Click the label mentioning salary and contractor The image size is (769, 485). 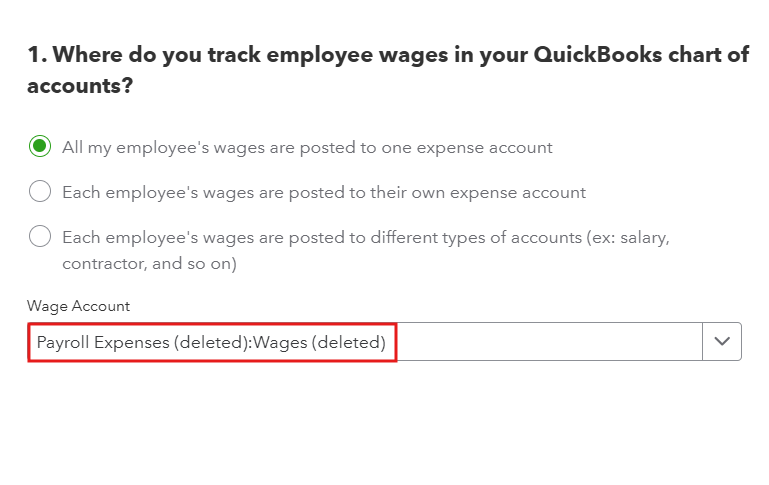click(365, 237)
